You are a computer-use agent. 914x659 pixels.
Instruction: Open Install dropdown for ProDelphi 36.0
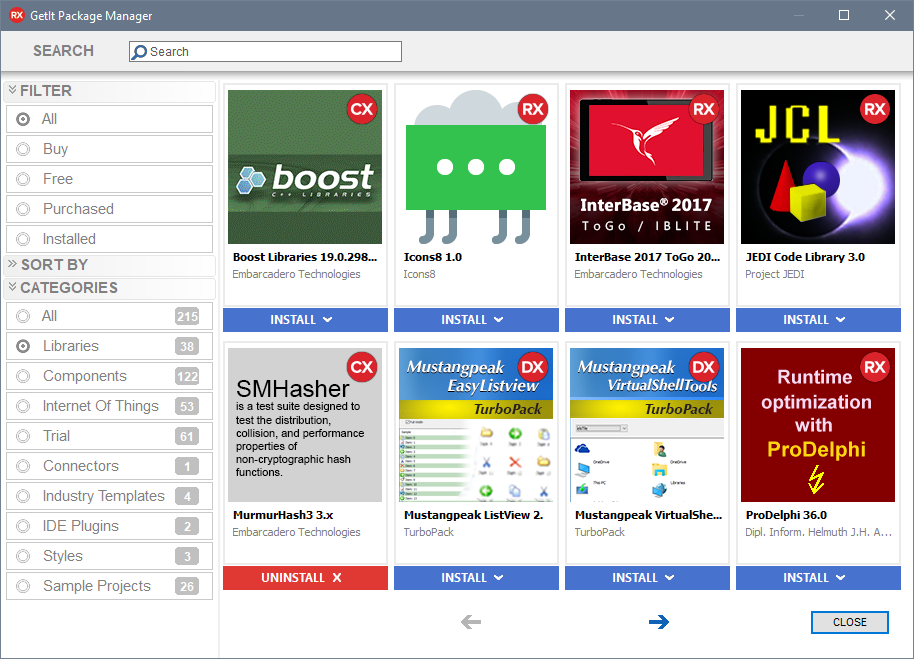coord(818,578)
